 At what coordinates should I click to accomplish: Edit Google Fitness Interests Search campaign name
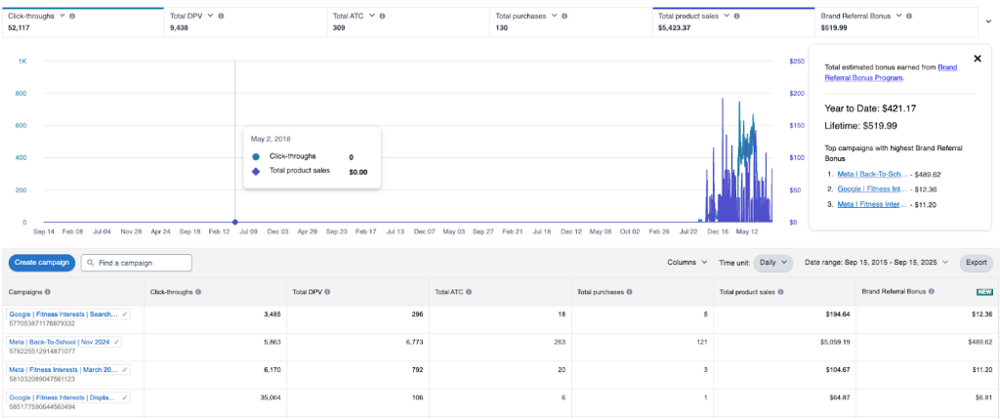point(125,314)
